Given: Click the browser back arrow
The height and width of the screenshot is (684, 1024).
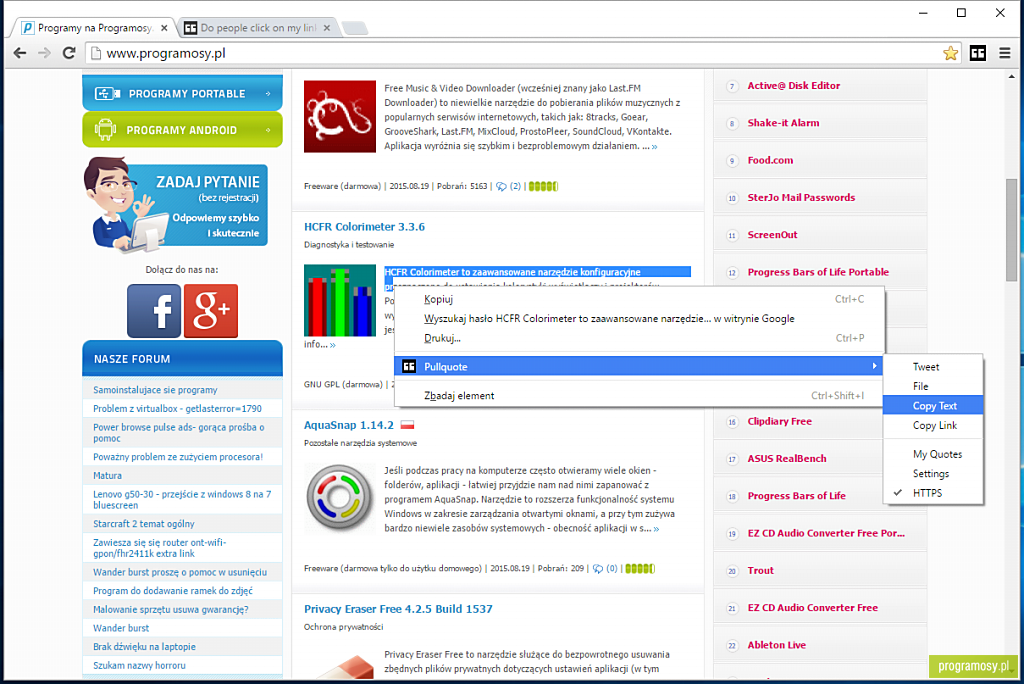Looking at the screenshot, I should pyautogui.click(x=20, y=53).
